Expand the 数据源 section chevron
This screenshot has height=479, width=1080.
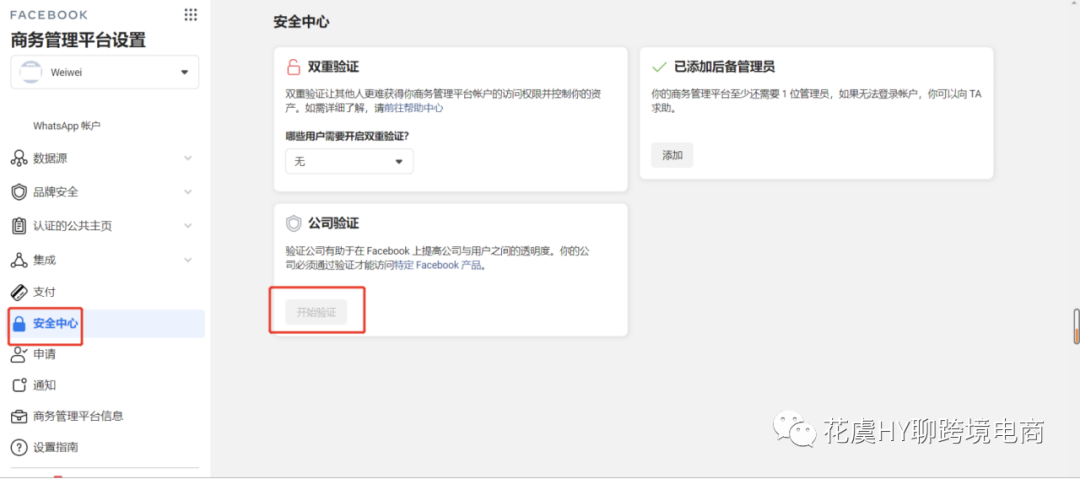188,159
